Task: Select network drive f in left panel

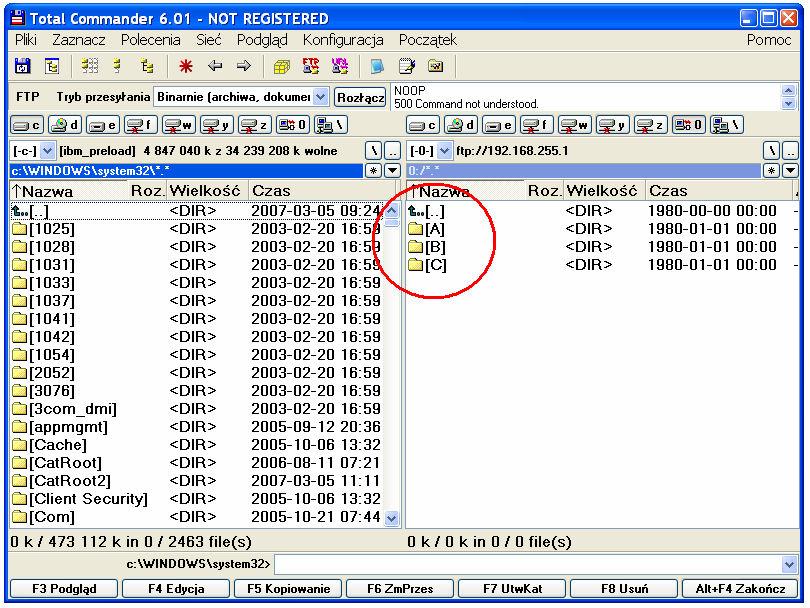Action: coord(141,125)
